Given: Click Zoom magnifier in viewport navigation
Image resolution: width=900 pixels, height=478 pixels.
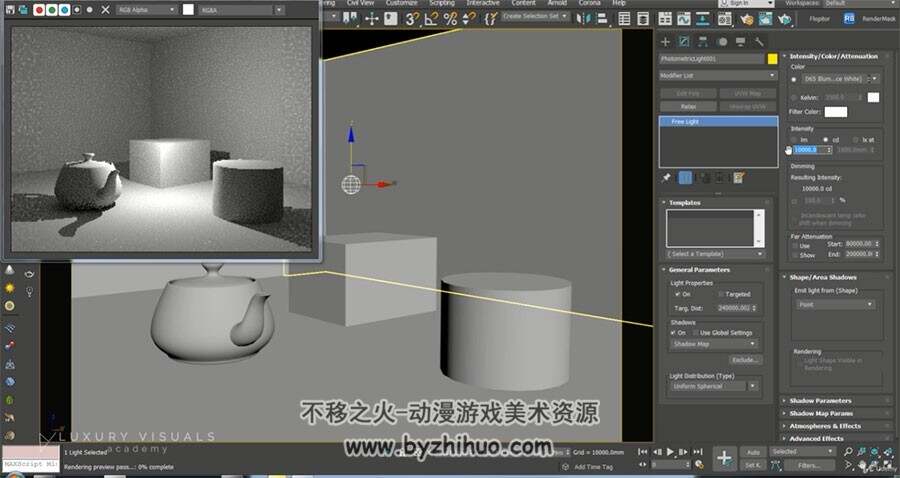Looking at the screenshot, I should pos(848,452).
